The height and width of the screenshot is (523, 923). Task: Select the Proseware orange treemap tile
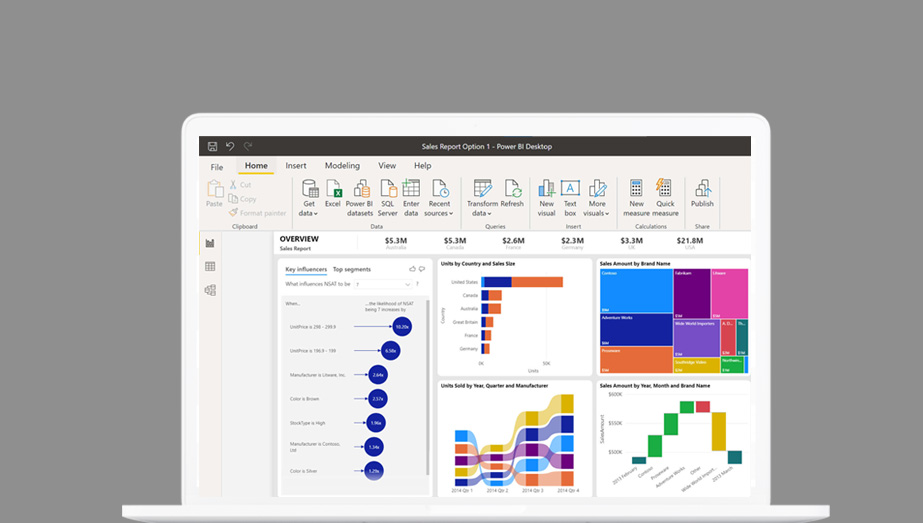(x=636, y=360)
